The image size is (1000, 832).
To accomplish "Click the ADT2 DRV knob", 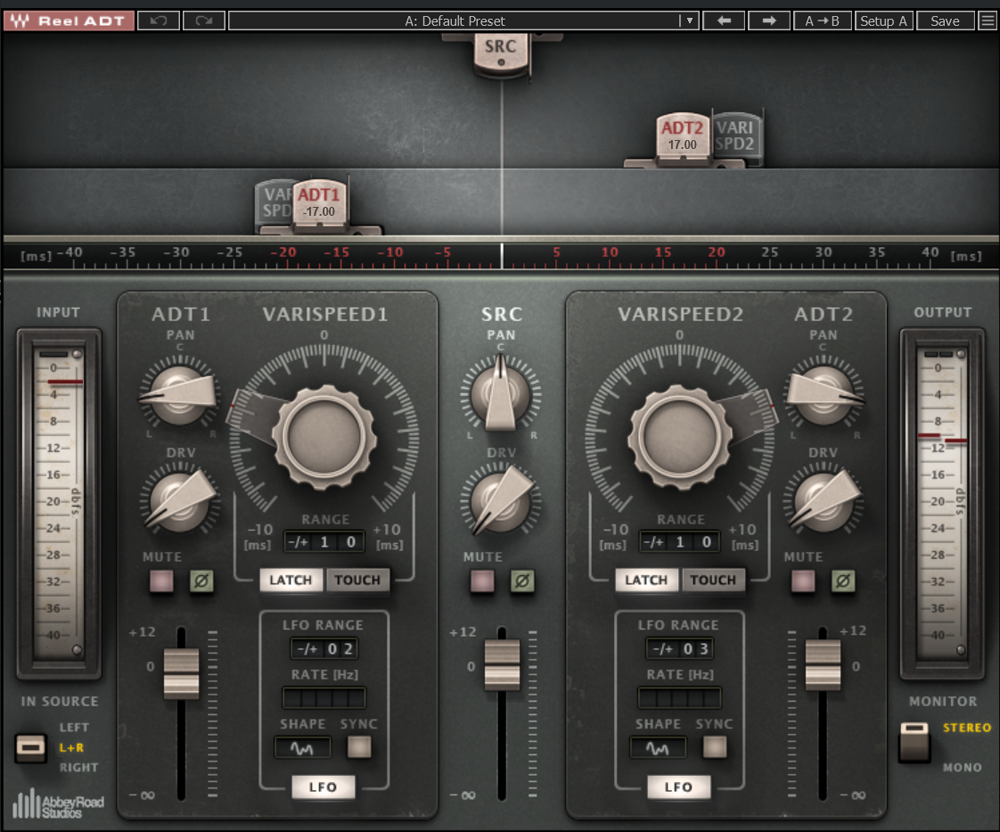I will (823, 500).
